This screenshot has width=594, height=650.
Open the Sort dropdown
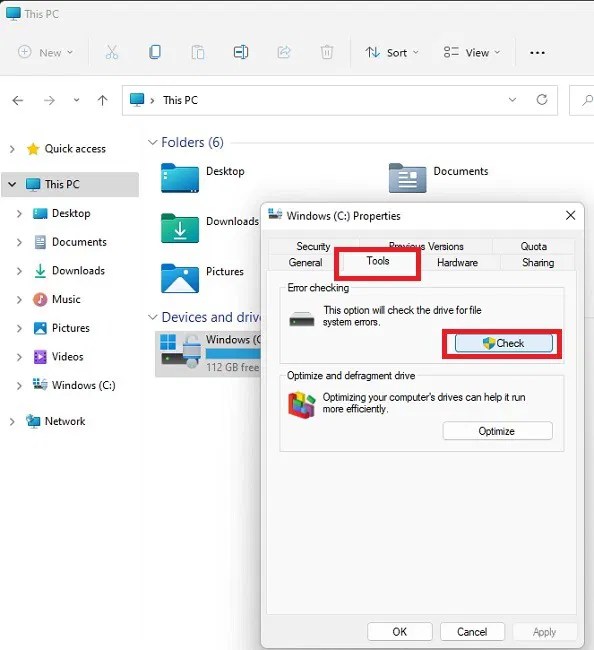(392, 53)
